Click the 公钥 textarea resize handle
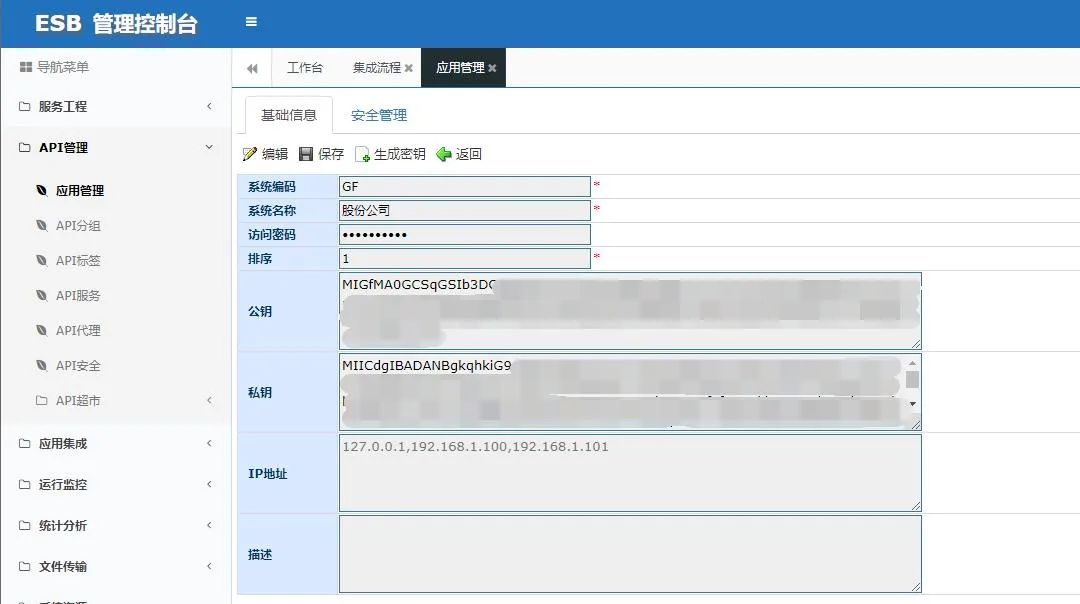Image resolution: width=1080 pixels, height=604 pixels. [x=916, y=344]
